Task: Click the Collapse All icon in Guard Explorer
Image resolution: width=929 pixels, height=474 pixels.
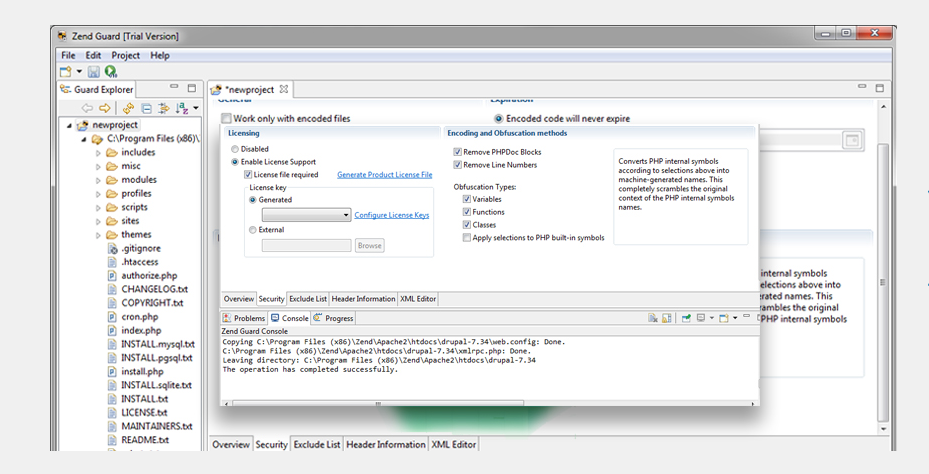Action: pyautogui.click(x=146, y=108)
